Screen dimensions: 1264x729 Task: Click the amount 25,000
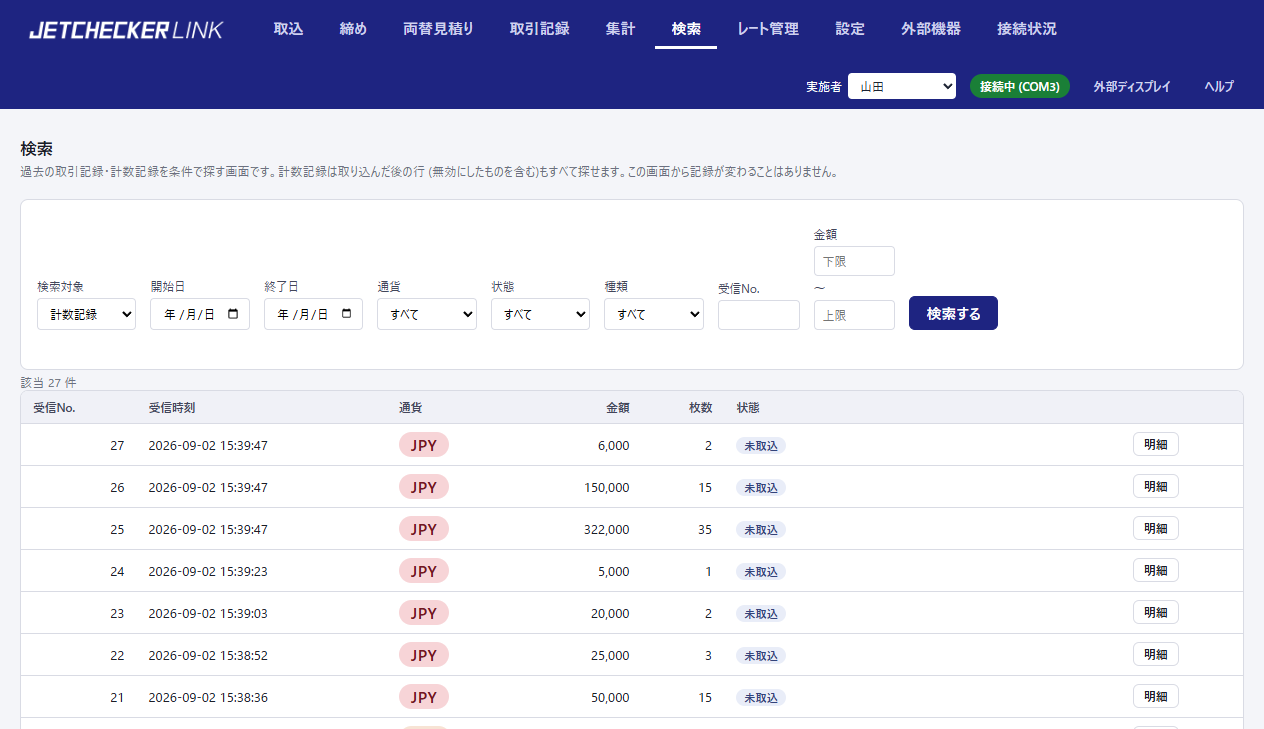point(610,655)
